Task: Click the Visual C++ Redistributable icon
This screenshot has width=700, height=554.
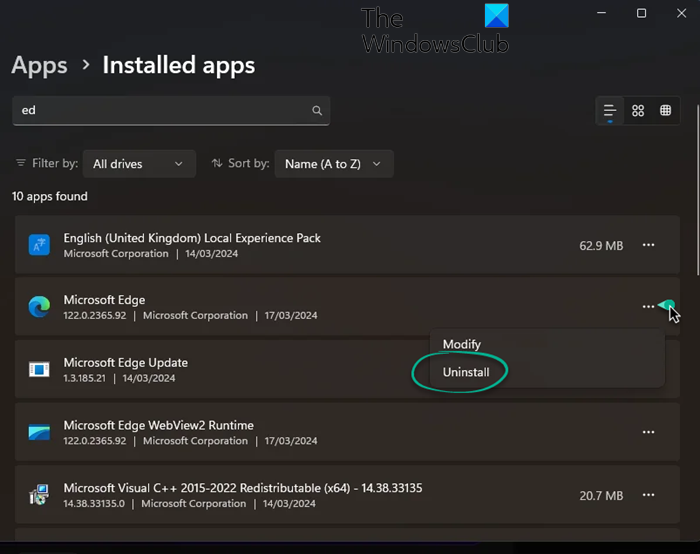Action: (x=39, y=495)
